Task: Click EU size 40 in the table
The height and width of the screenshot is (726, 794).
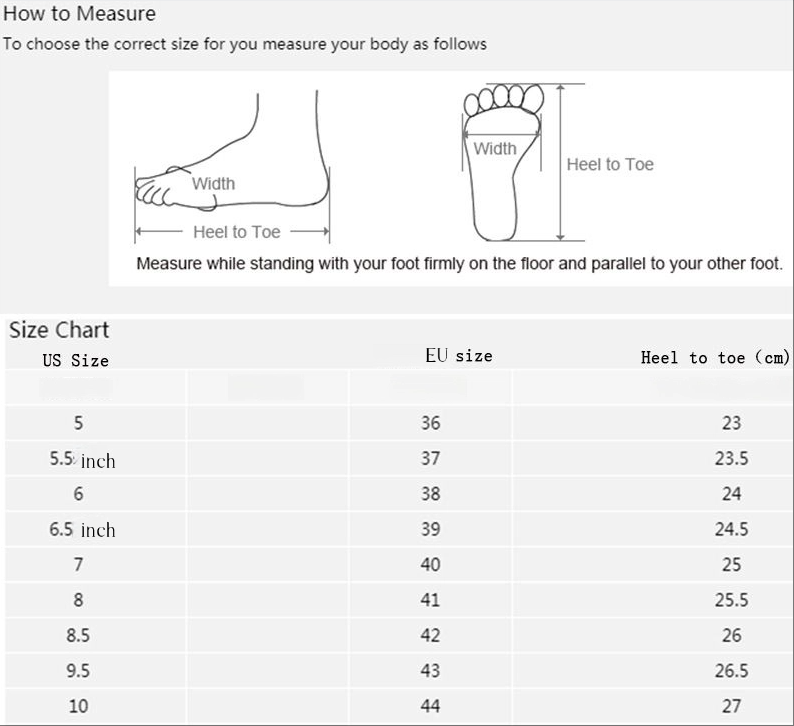Action: tap(430, 565)
